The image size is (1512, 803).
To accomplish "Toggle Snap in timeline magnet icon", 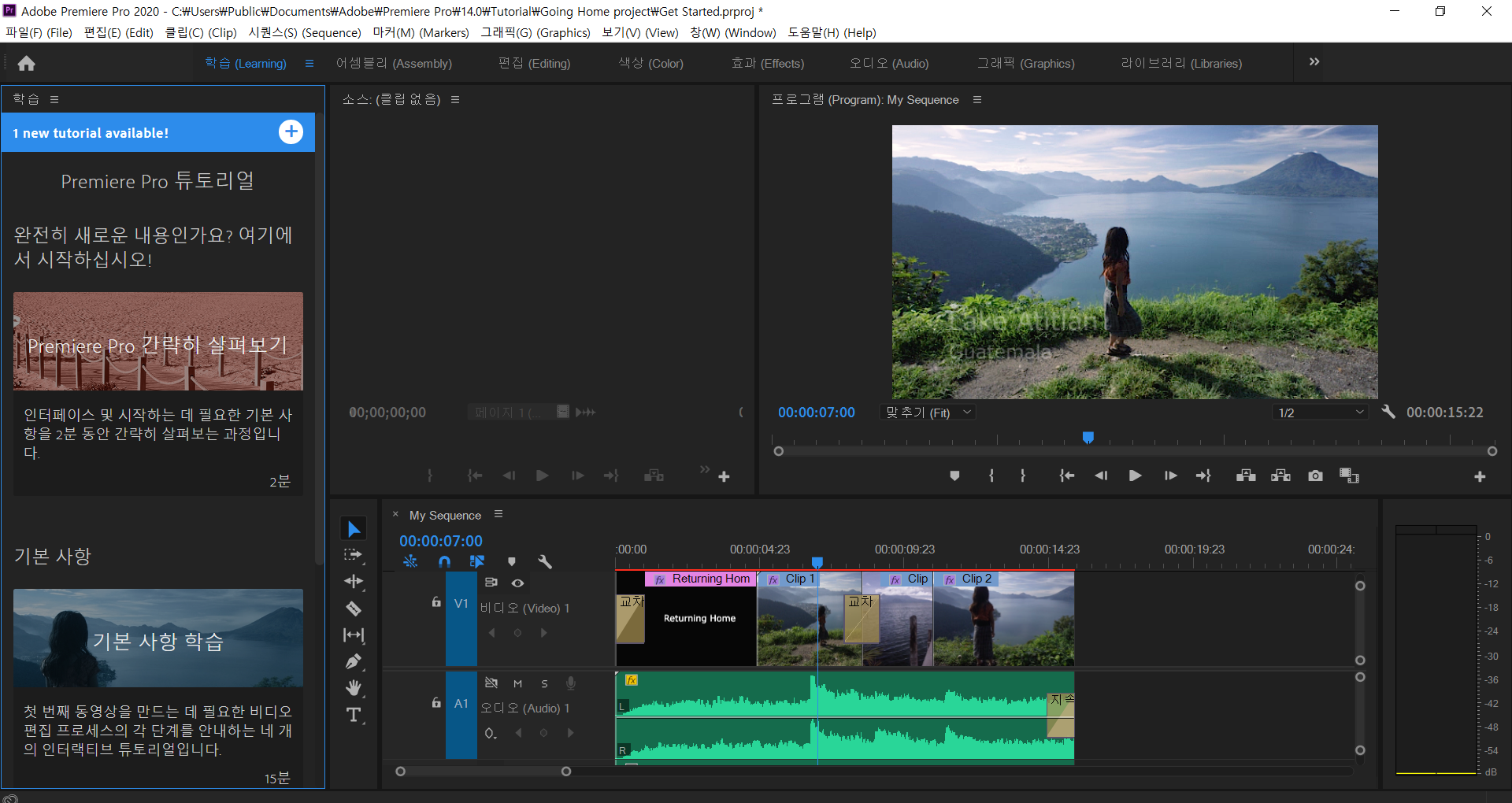I will [444, 561].
